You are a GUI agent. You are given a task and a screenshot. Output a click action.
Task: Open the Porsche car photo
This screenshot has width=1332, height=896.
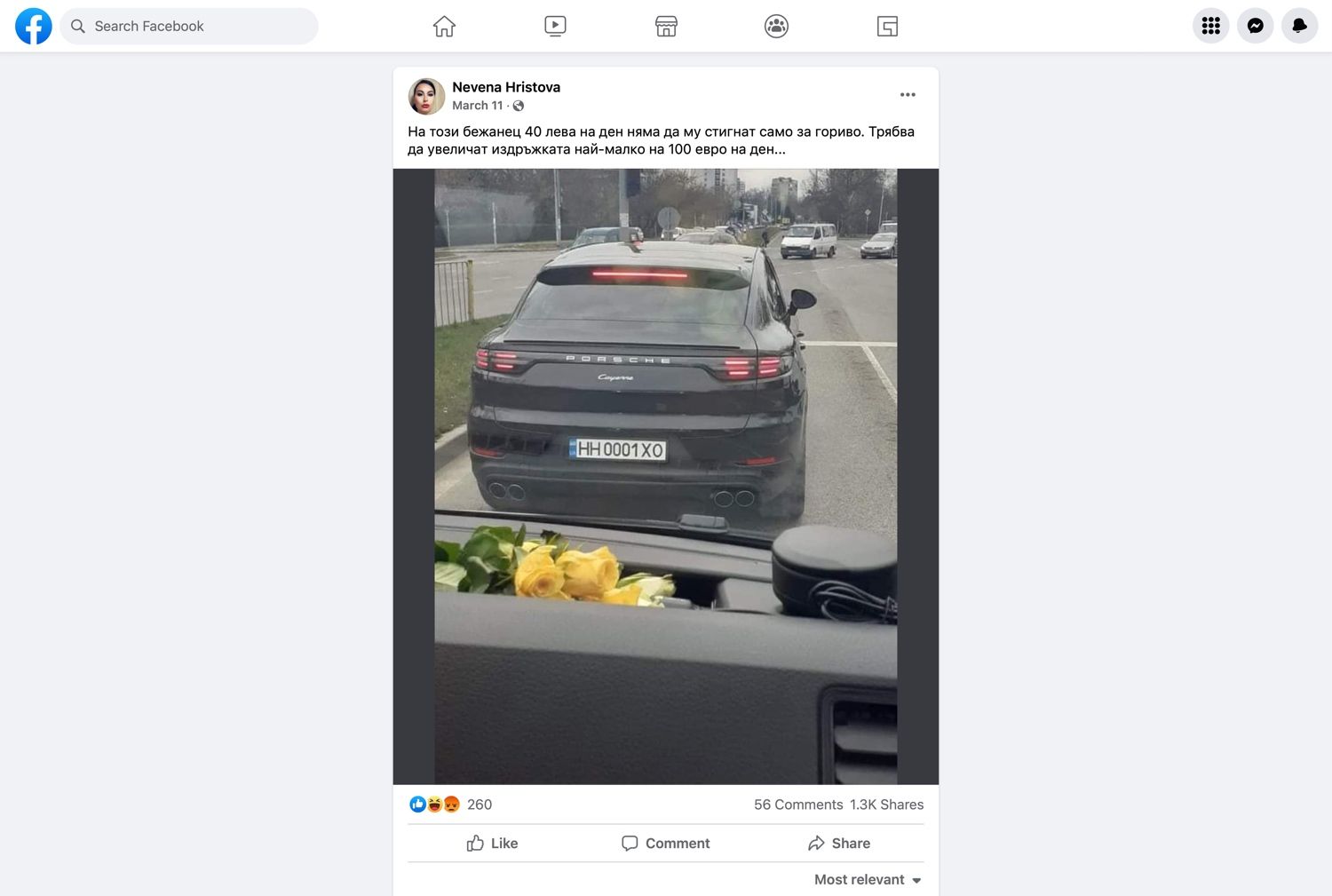tap(666, 477)
